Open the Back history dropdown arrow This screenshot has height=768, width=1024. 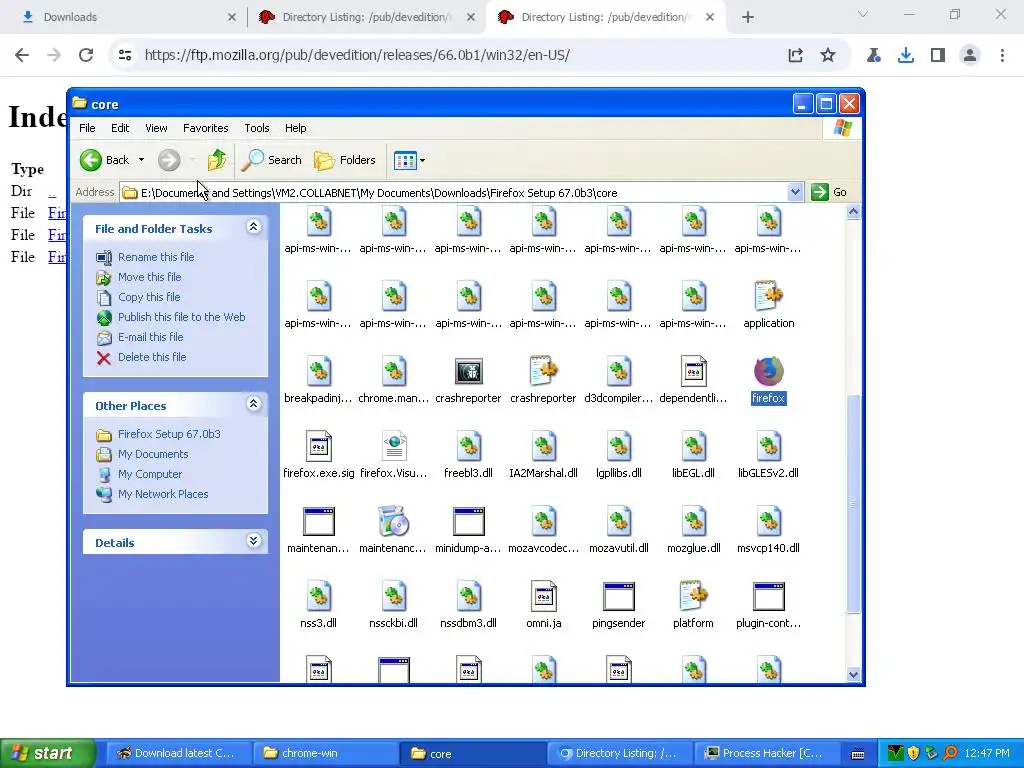(141, 160)
